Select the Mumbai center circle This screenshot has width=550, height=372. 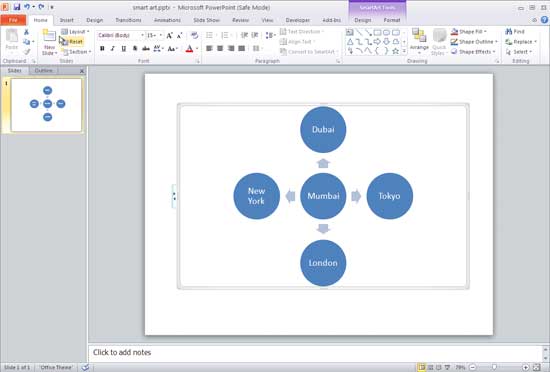tap(323, 196)
